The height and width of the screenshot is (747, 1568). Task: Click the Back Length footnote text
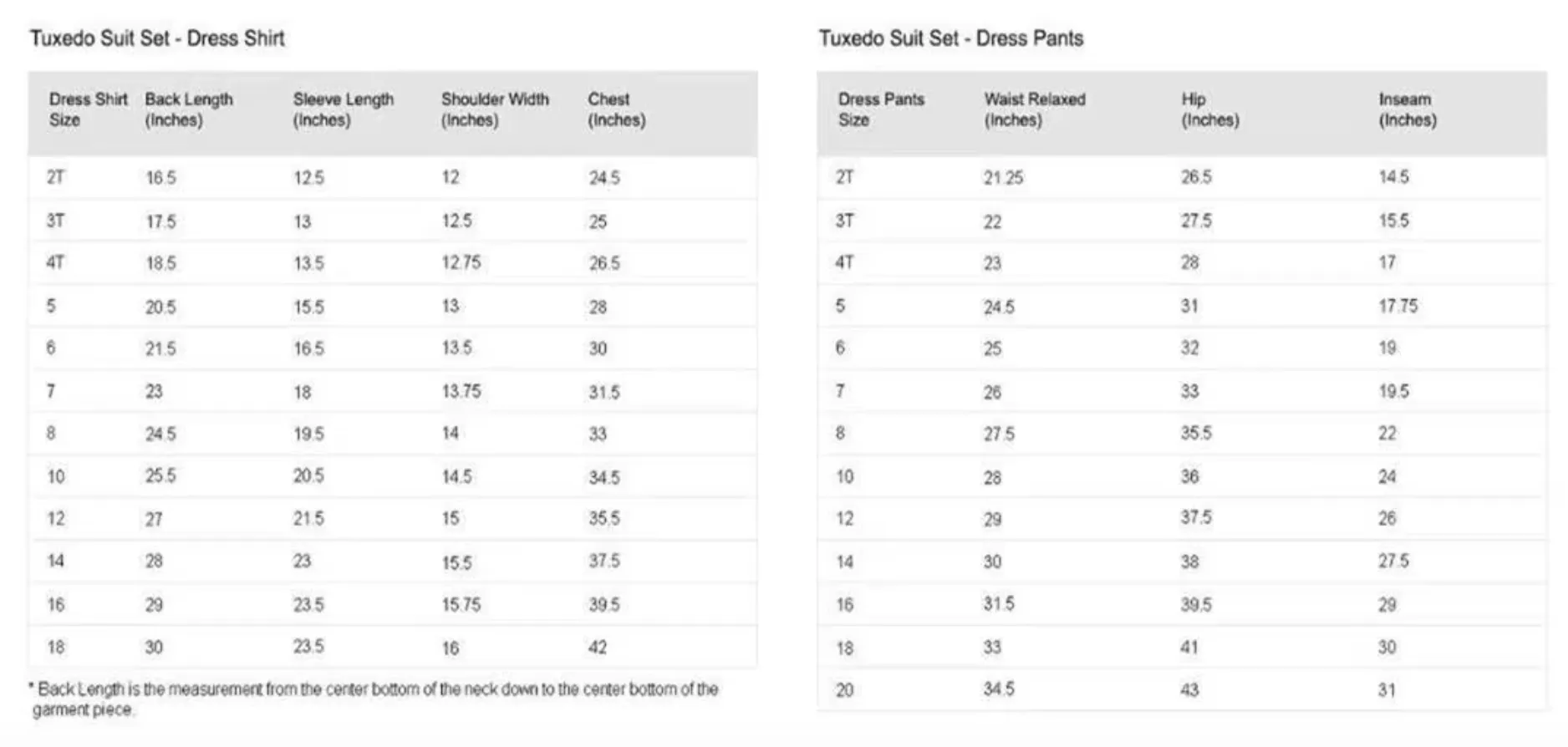click(x=374, y=699)
